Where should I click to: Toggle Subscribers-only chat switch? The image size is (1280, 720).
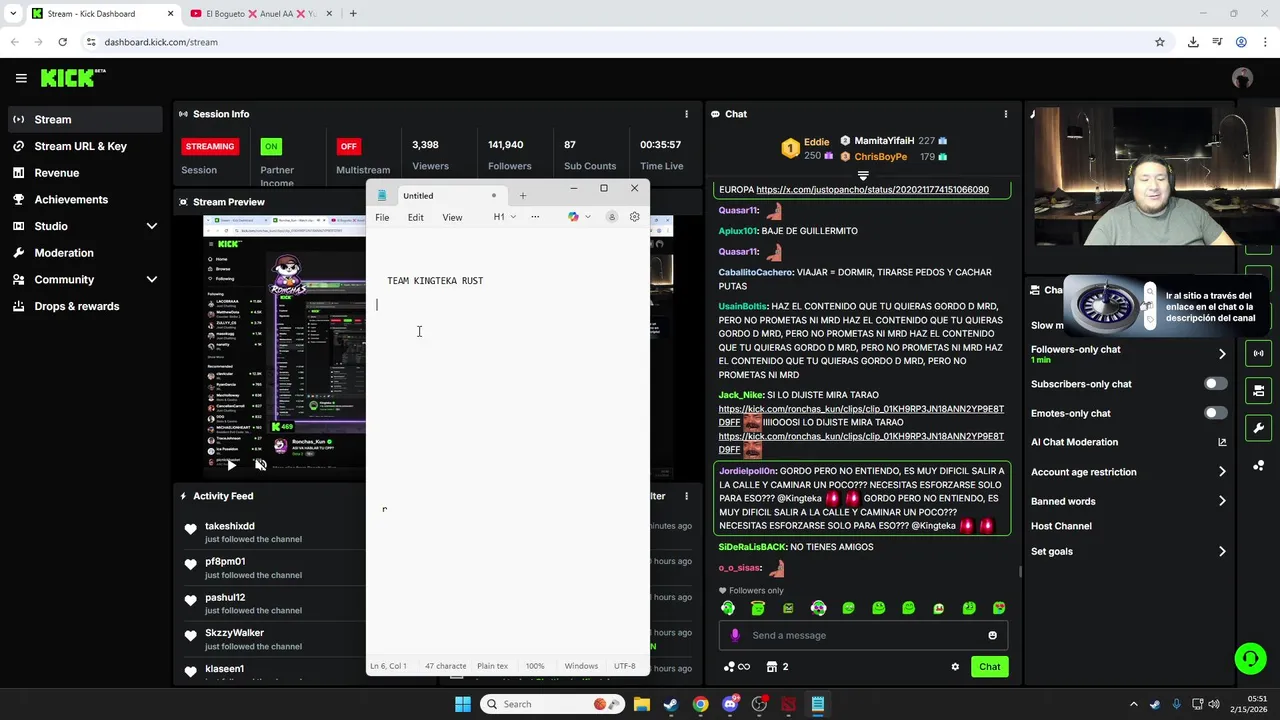click(1215, 384)
